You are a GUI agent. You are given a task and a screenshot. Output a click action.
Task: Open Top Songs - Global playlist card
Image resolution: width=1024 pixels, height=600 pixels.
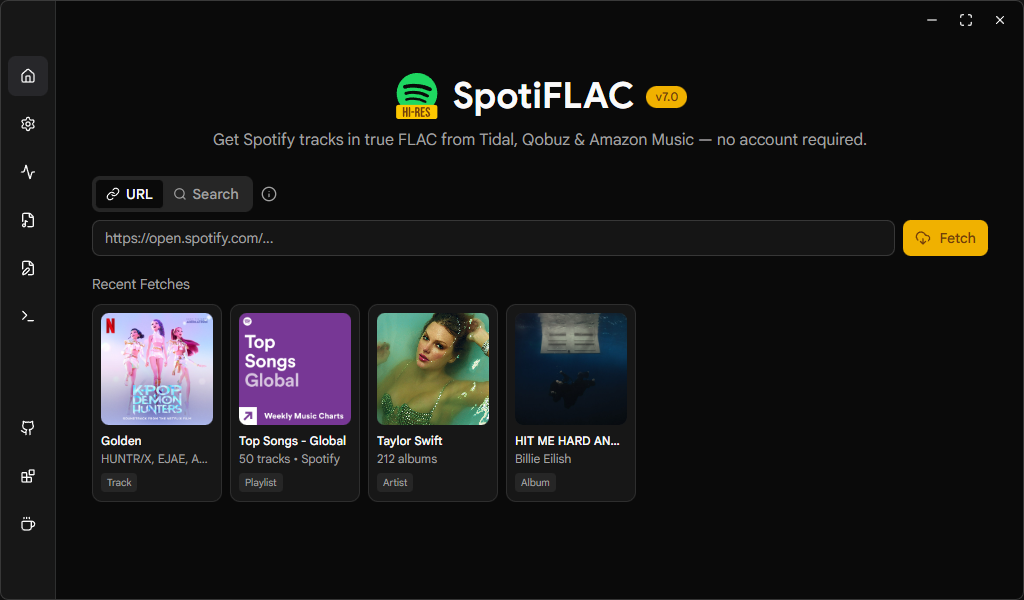point(295,402)
